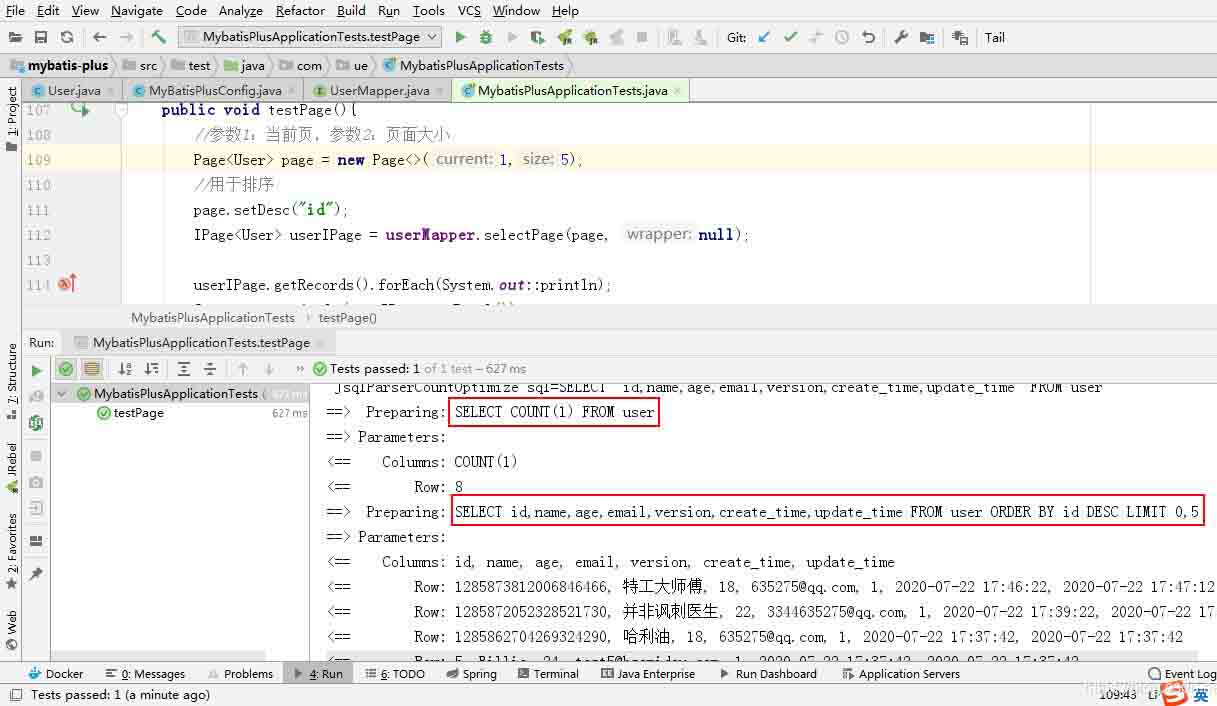Toggle the show ignored tests filter

92,369
